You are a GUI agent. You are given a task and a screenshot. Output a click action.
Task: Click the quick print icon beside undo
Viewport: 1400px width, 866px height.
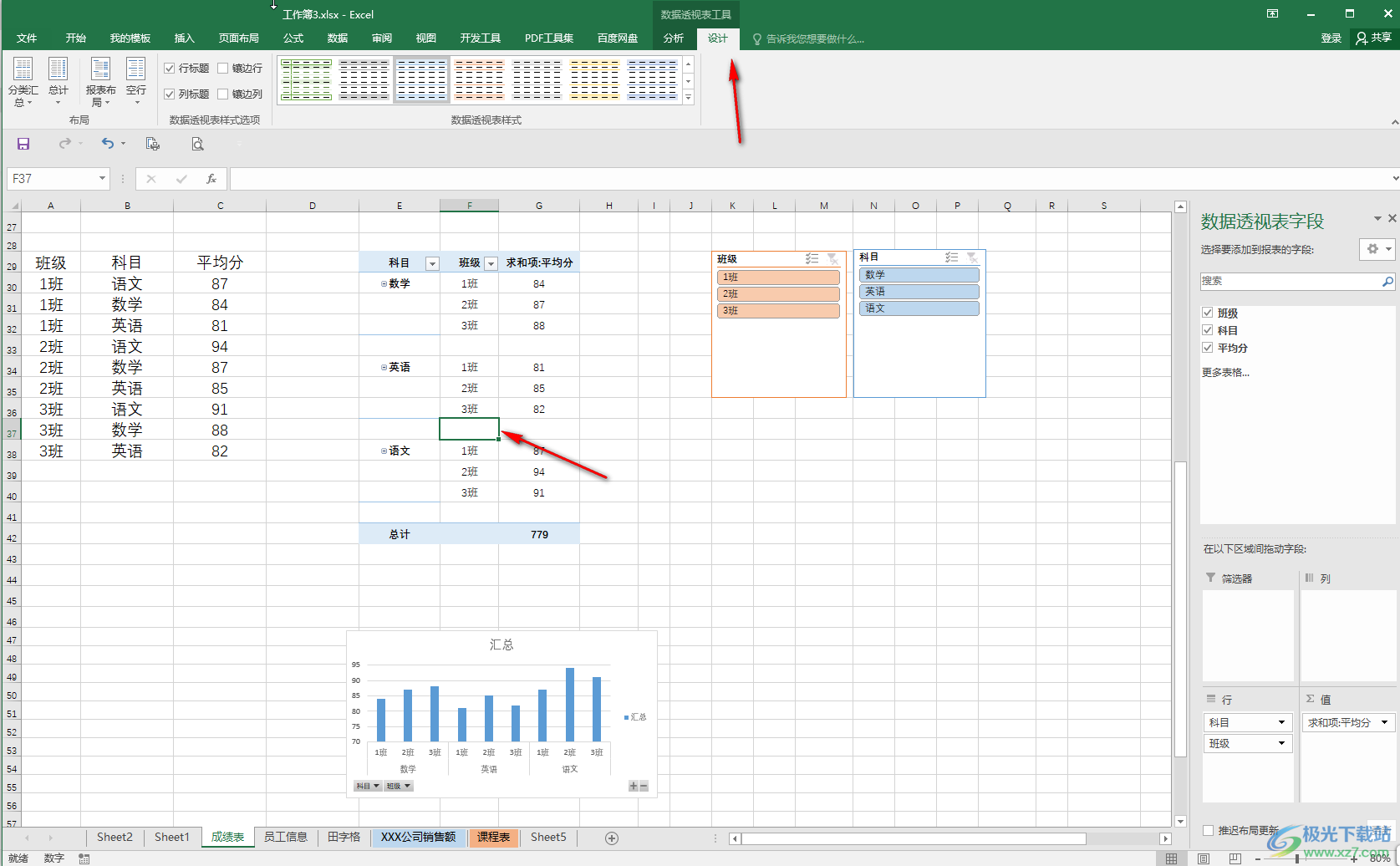tap(152, 144)
